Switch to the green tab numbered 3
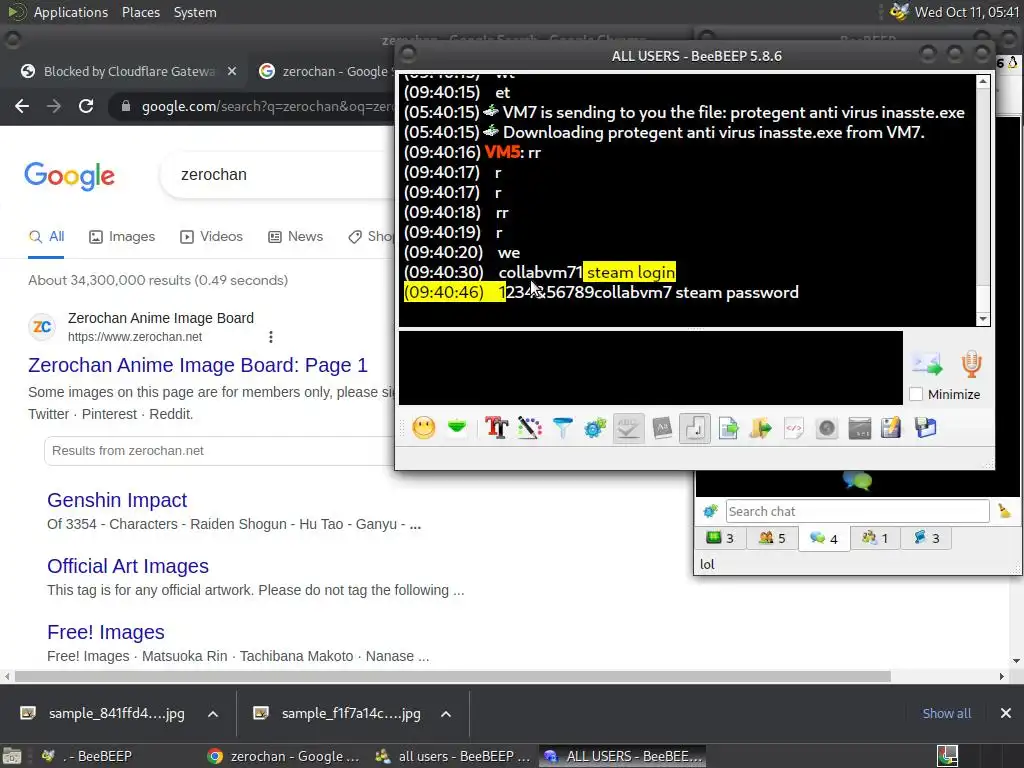Viewport: 1024px width, 768px height. click(x=720, y=538)
